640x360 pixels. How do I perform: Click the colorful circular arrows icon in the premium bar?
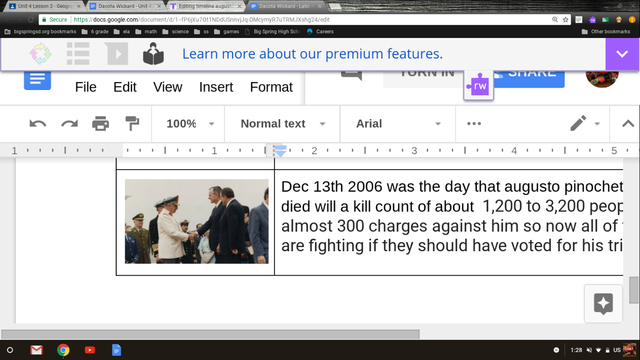point(40,54)
